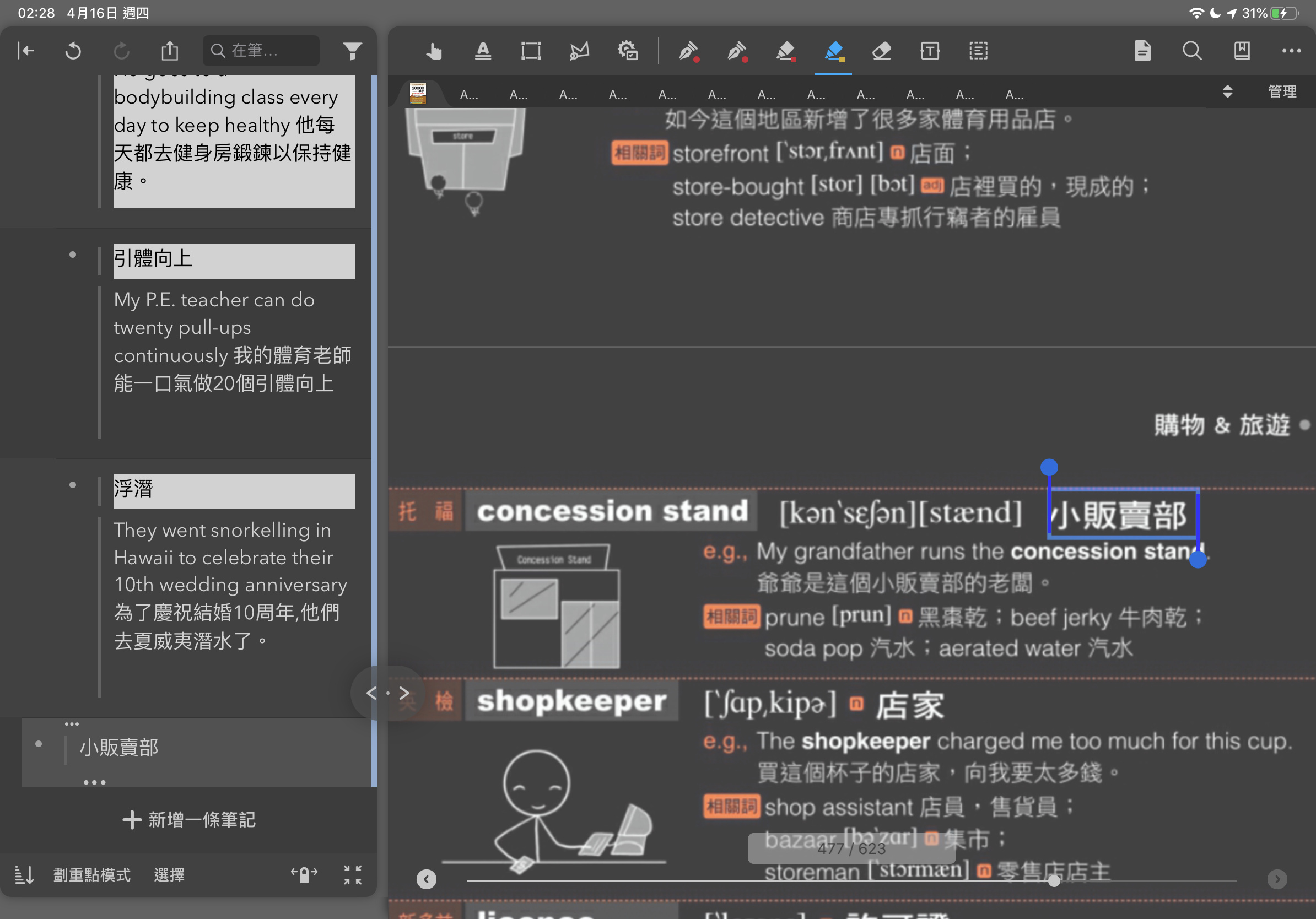1316x919 pixels.
Task: Toggle the blue highlighter tool
Action: [x=833, y=51]
